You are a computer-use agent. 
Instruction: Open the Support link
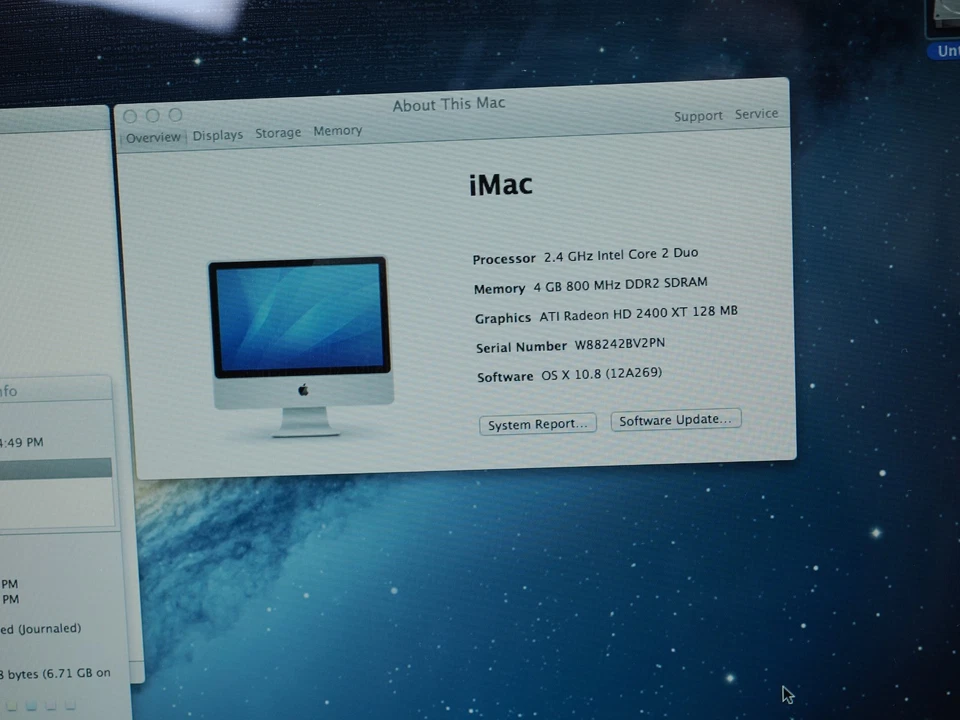pyautogui.click(x=698, y=115)
